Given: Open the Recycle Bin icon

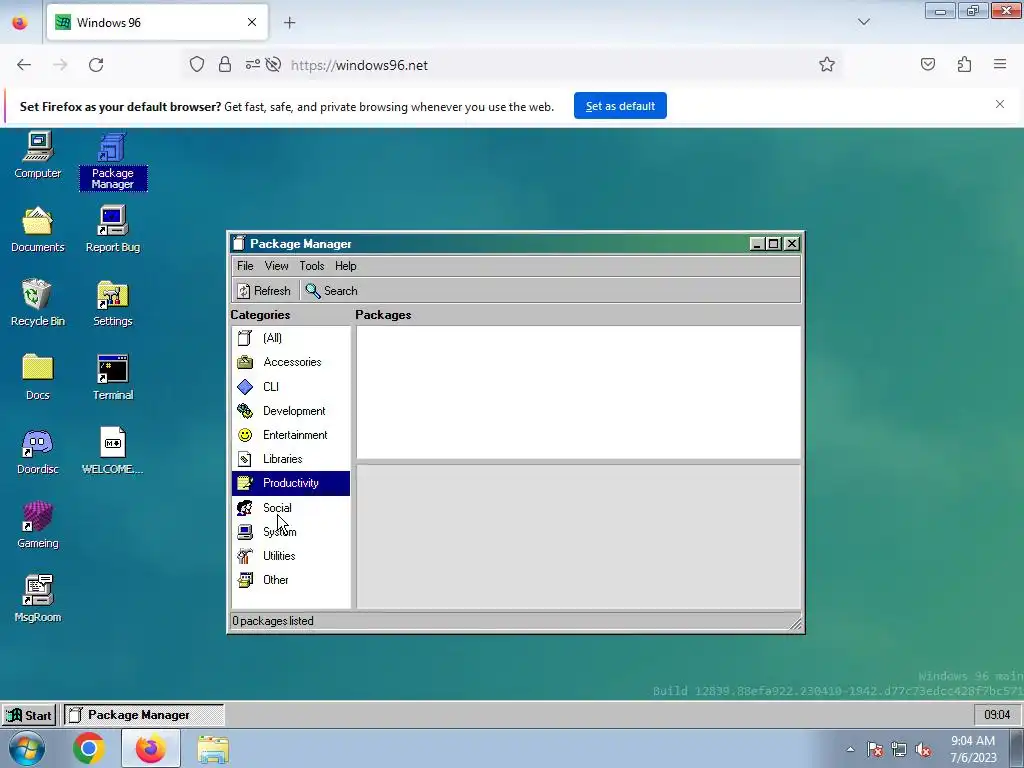Looking at the screenshot, I should [x=38, y=303].
